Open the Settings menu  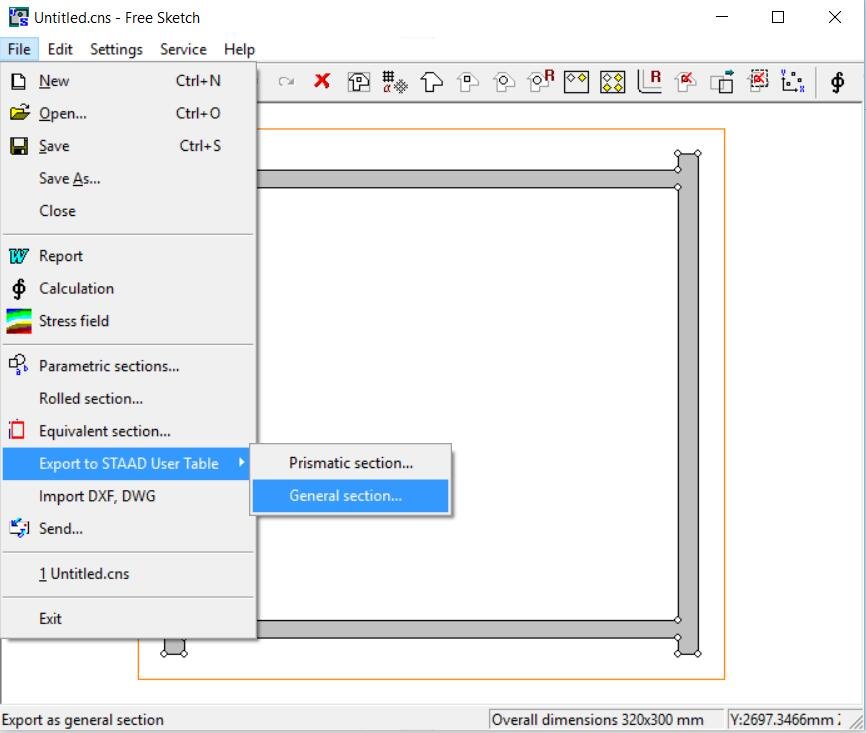pos(116,49)
